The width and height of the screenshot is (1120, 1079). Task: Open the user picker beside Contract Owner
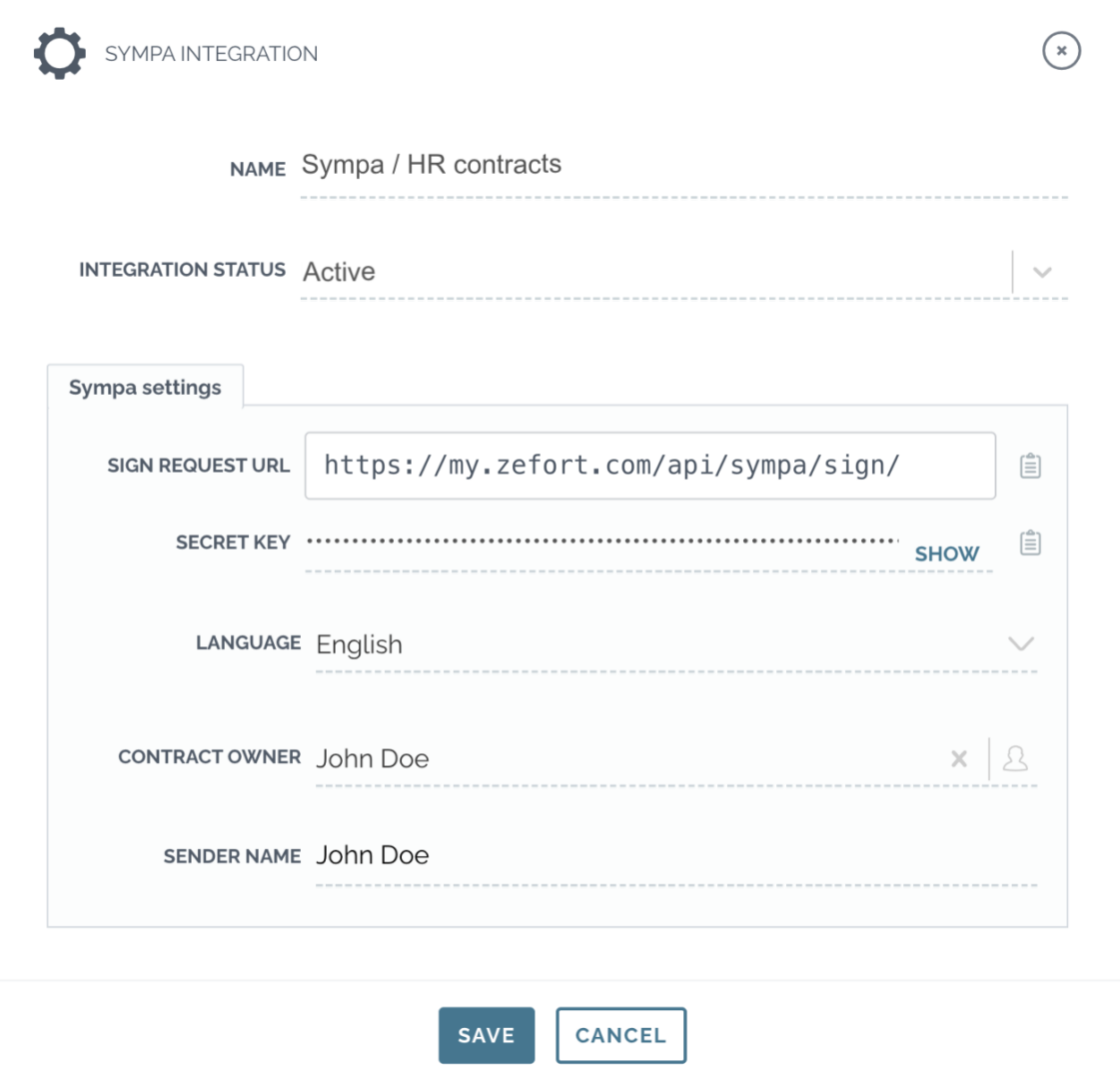pyautogui.click(x=1016, y=758)
